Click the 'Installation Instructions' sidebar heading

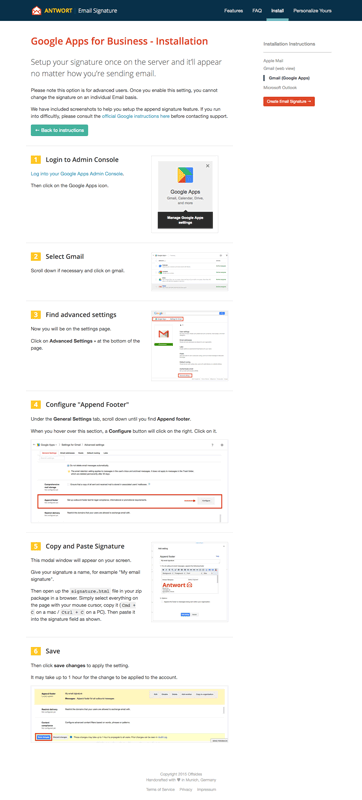(289, 44)
